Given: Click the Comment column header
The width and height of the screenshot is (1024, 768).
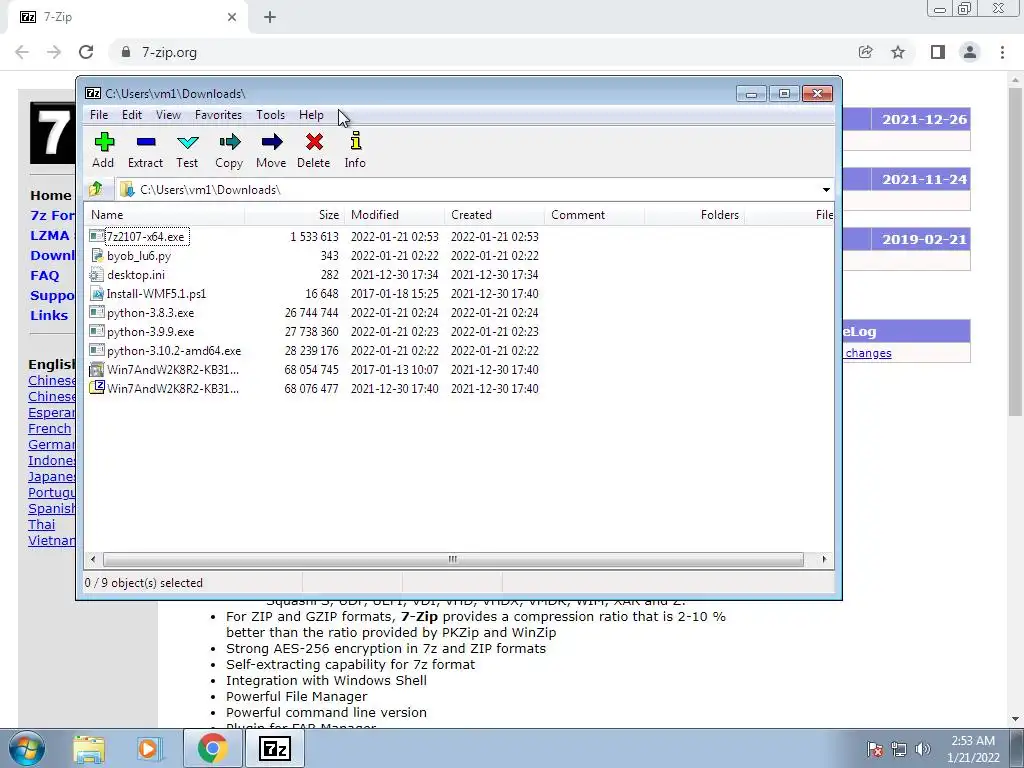Looking at the screenshot, I should click(x=594, y=215).
